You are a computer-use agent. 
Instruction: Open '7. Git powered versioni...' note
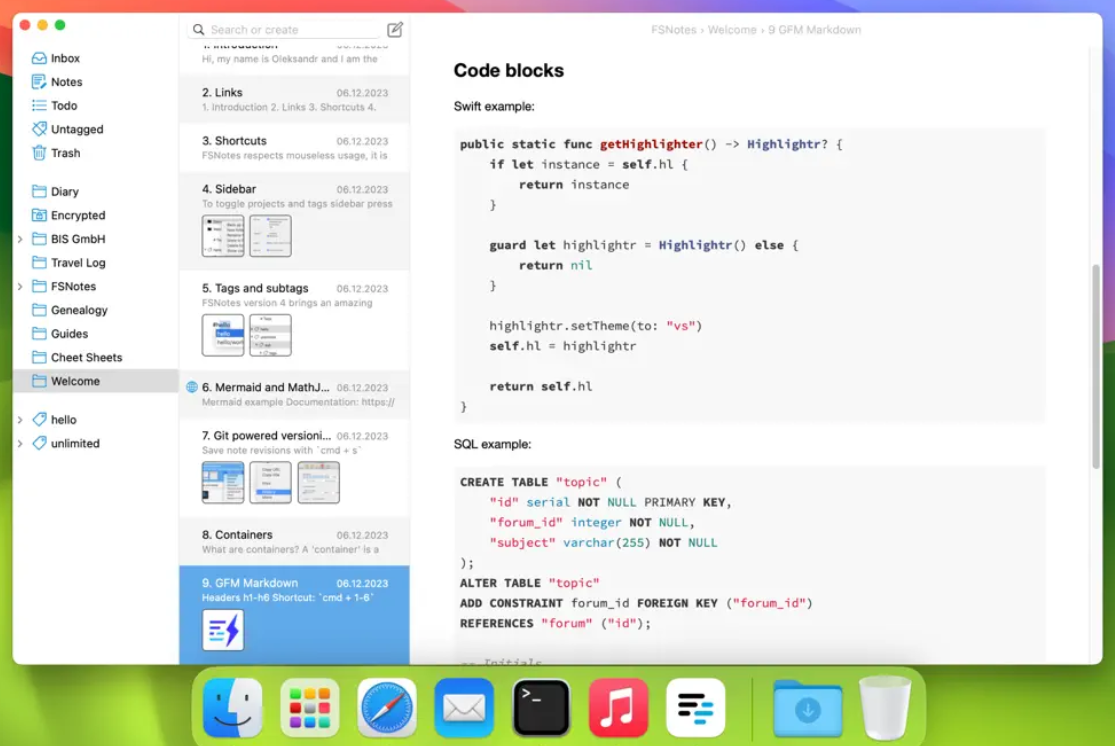click(294, 469)
